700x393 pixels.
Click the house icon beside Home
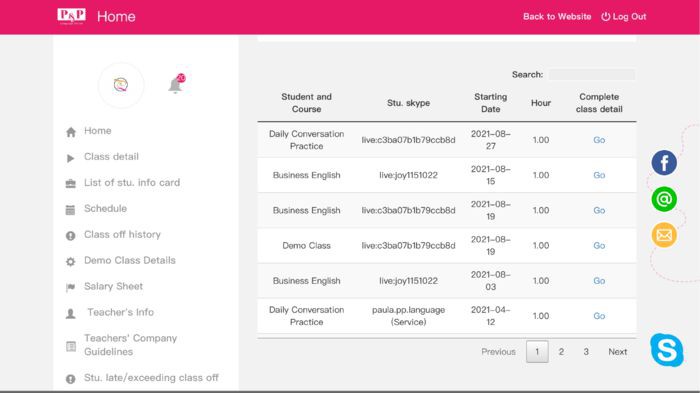coord(71,132)
